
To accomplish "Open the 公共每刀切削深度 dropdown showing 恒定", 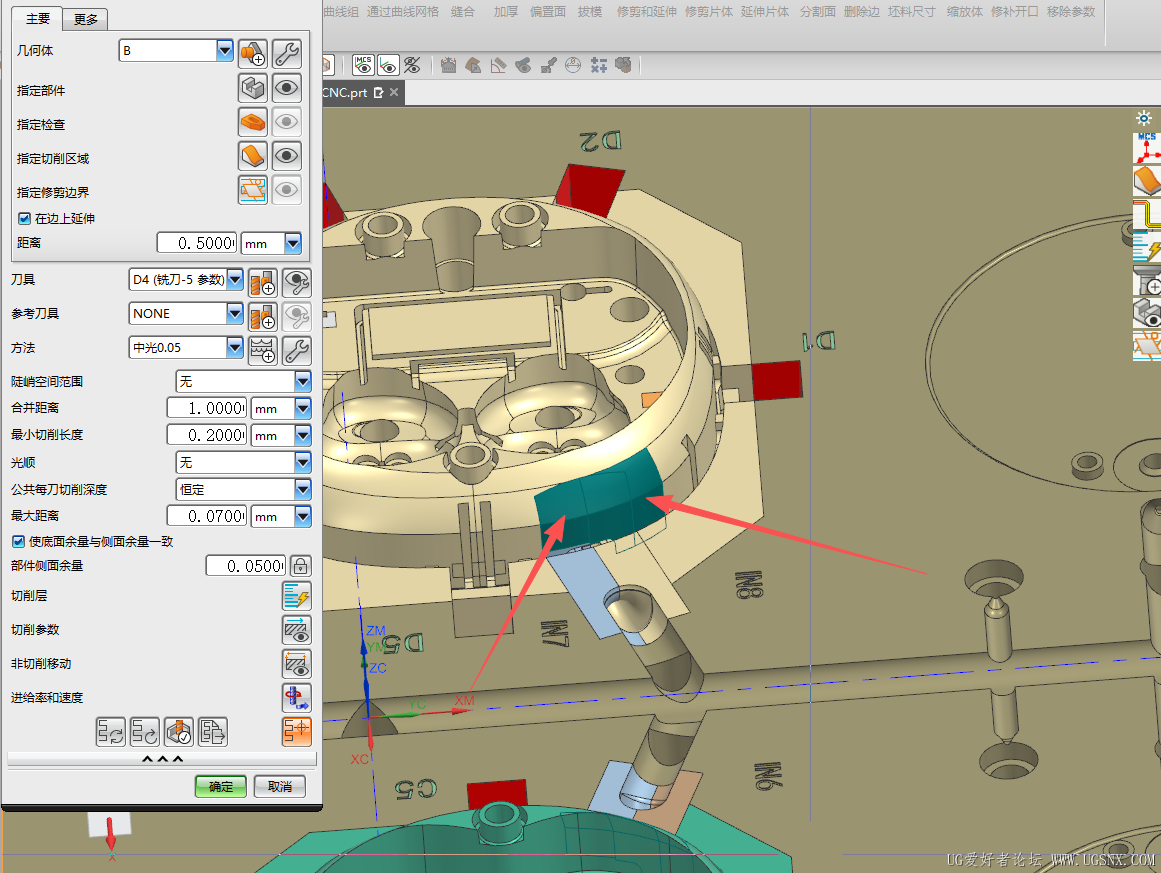I will coord(302,489).
